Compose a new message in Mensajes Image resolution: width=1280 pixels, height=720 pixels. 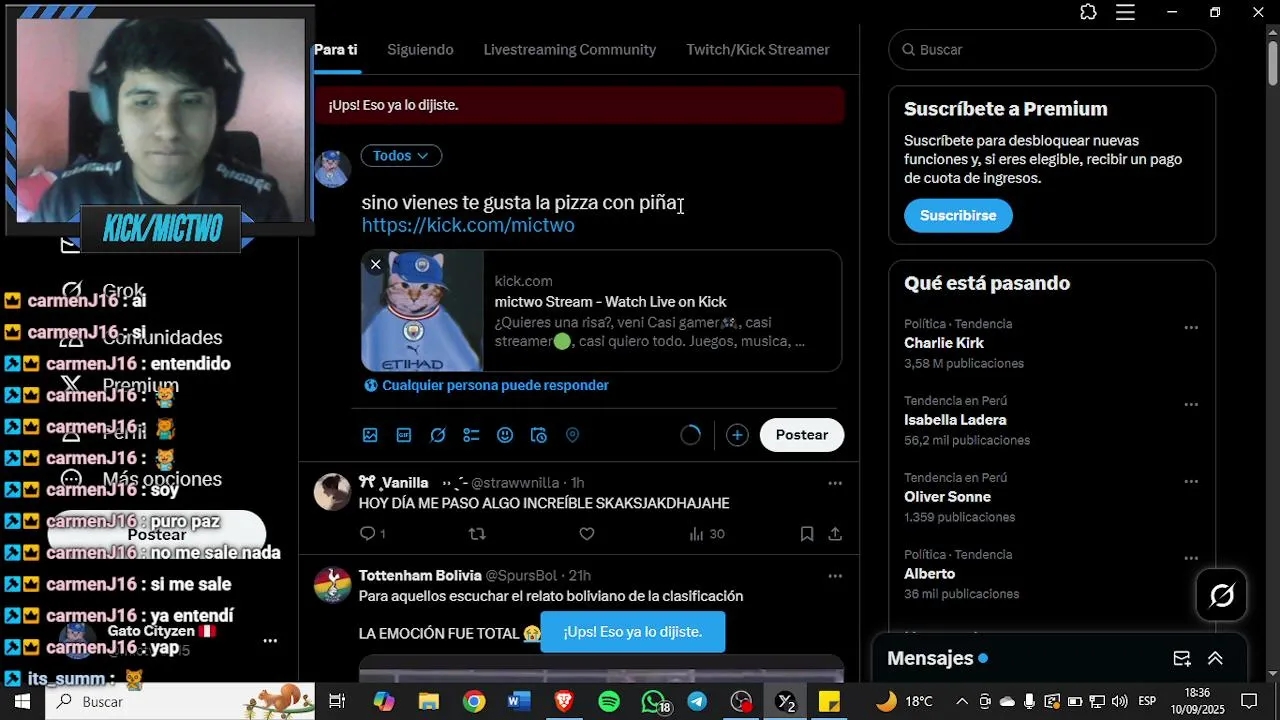(x=1182, y=658)
